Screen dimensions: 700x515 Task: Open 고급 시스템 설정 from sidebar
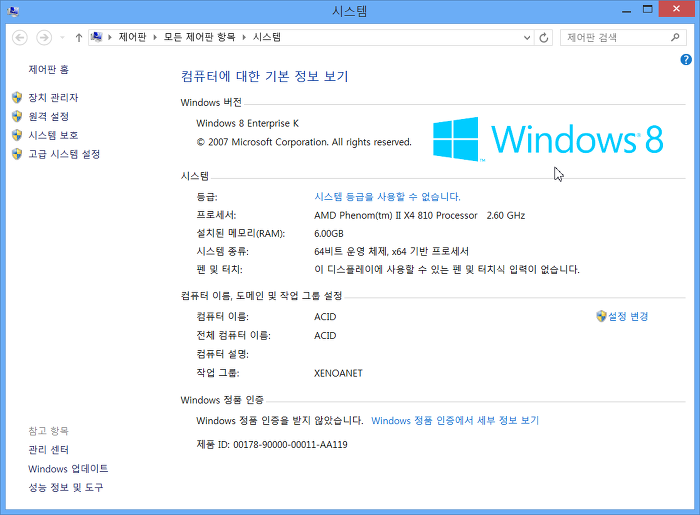64,154
